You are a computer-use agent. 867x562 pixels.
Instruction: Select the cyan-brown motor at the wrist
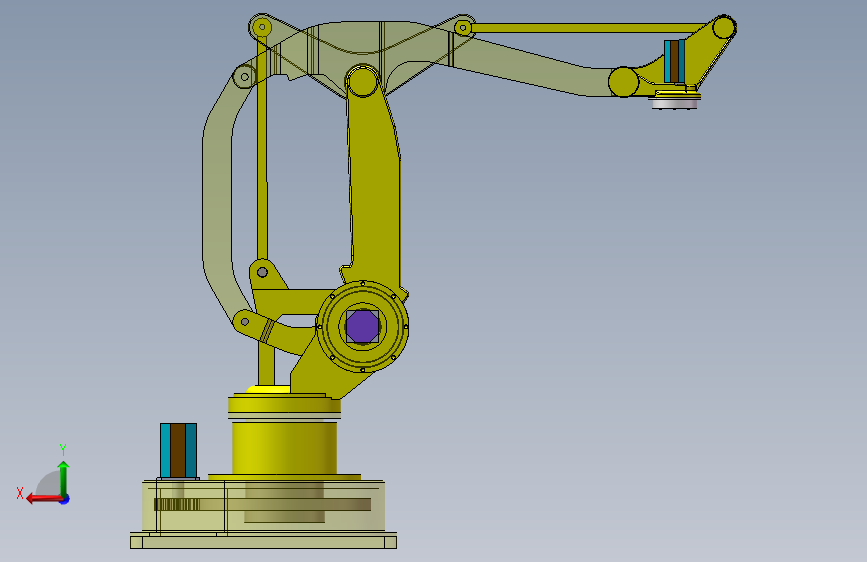click(x=674, y=61)
